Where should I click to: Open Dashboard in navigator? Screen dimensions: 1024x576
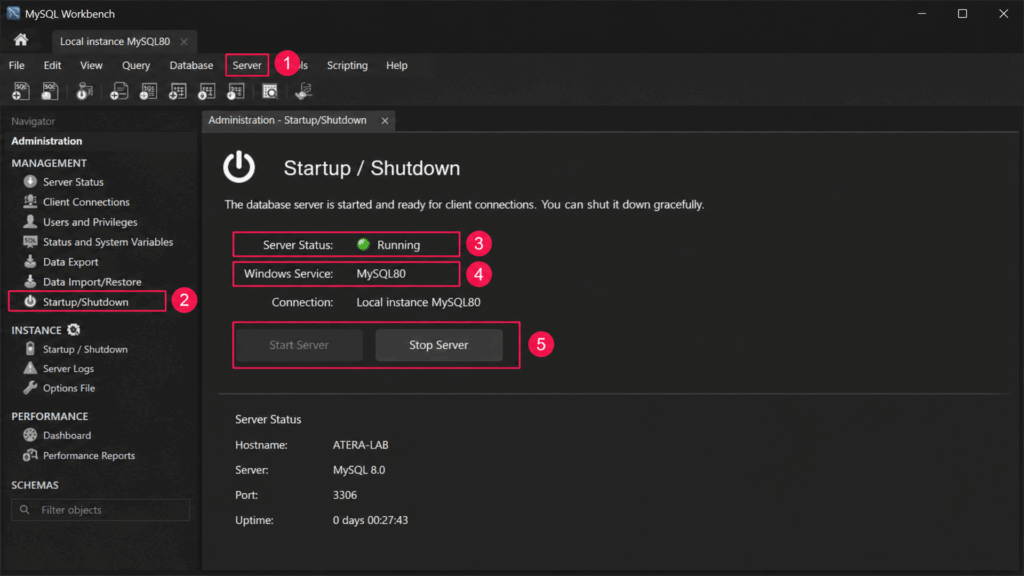(x=67, y=435)
